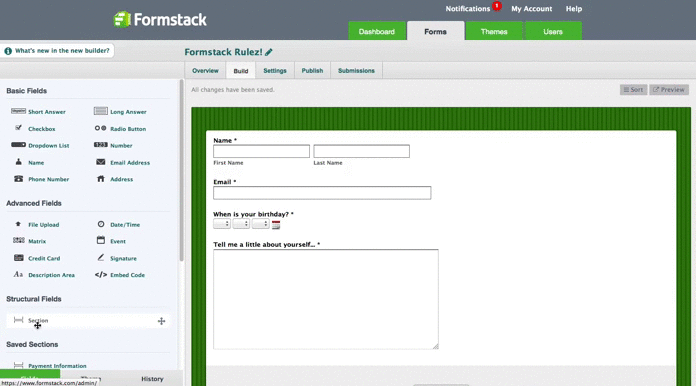This screenshot has height=386, width=696.
Task: Click the Advanced Fields heading
Action: [x=34, y=203]
